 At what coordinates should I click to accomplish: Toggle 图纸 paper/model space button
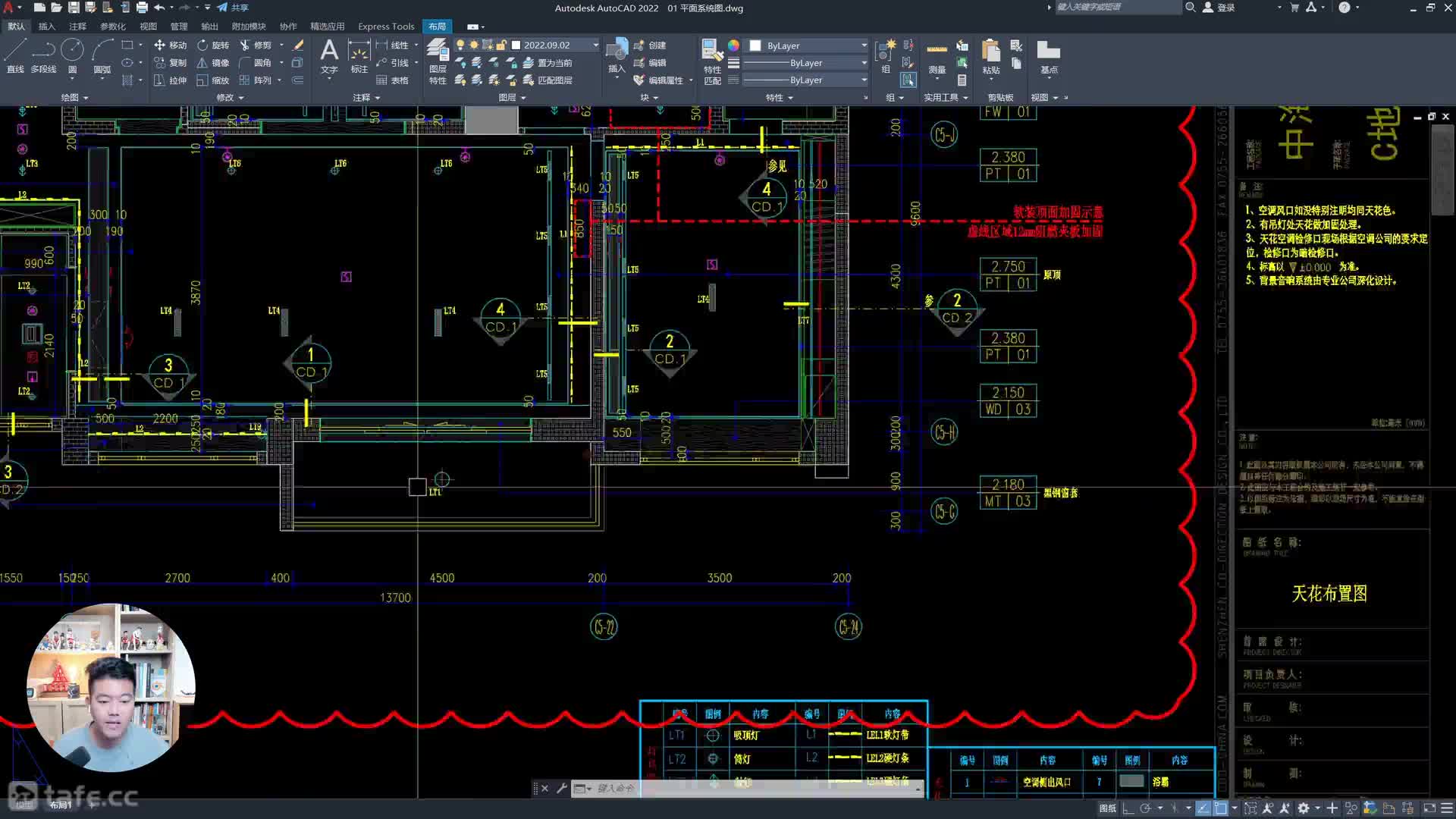point(1107,808)
